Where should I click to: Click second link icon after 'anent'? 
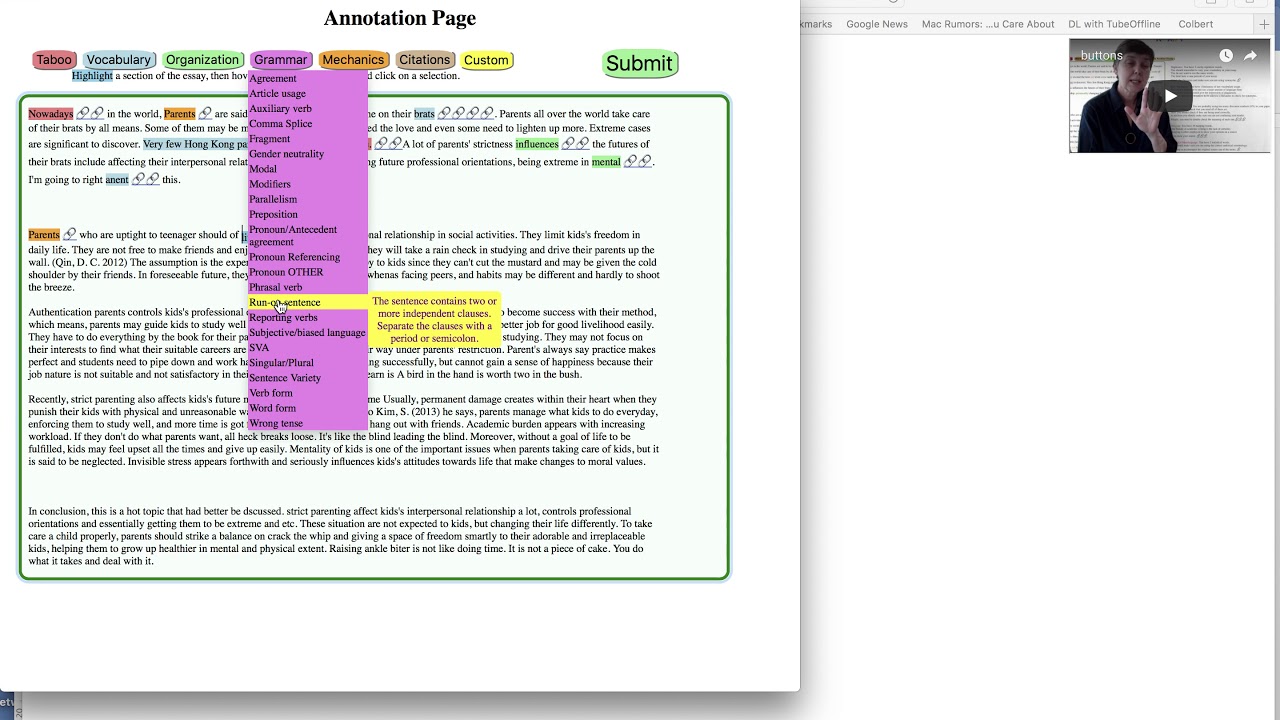pos(153,180)
